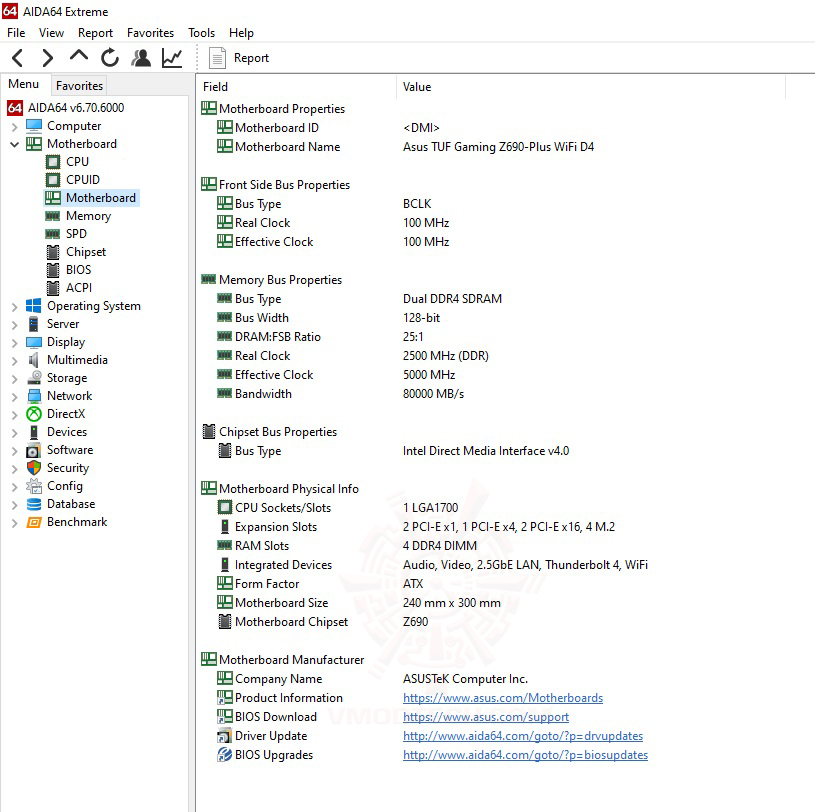Collapse the Motherboard tree node
This screenshot has width=815, height=812.
(x=15, y=144)
